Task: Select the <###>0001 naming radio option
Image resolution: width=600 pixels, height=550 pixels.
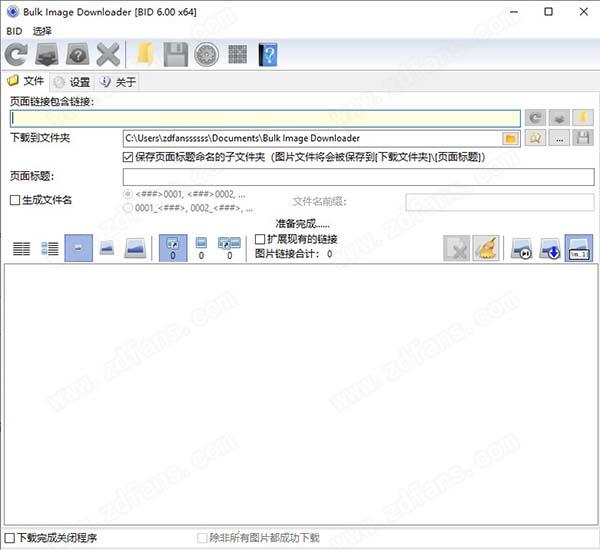Action: 128,194
